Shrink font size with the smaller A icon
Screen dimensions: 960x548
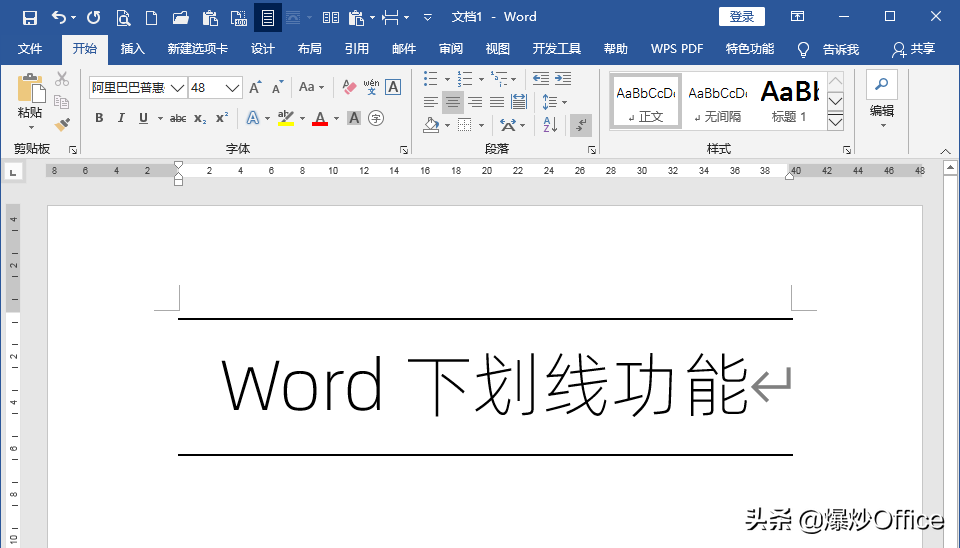click(x=277, y=88)
